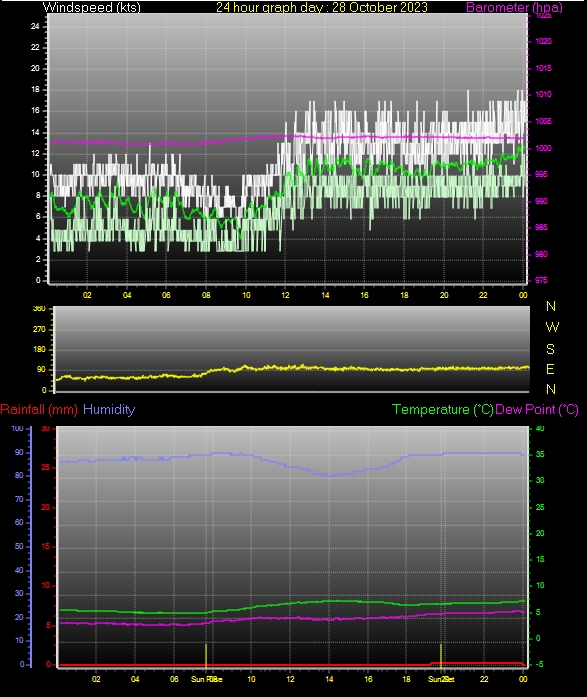The width and height of the screenshot is (587, 697).
Task: Click the Barometer (hpa) legend label
Action: coord(514,7)
